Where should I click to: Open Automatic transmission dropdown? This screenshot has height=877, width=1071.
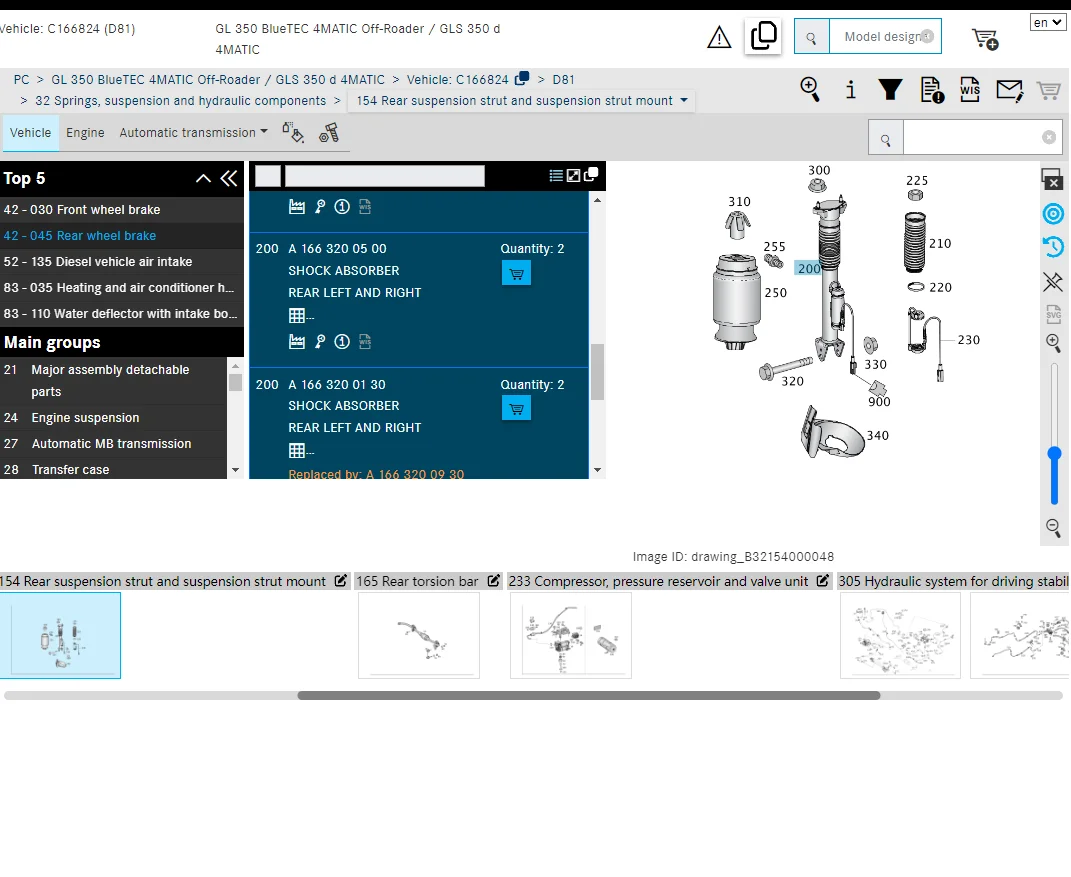coord(193,133)
